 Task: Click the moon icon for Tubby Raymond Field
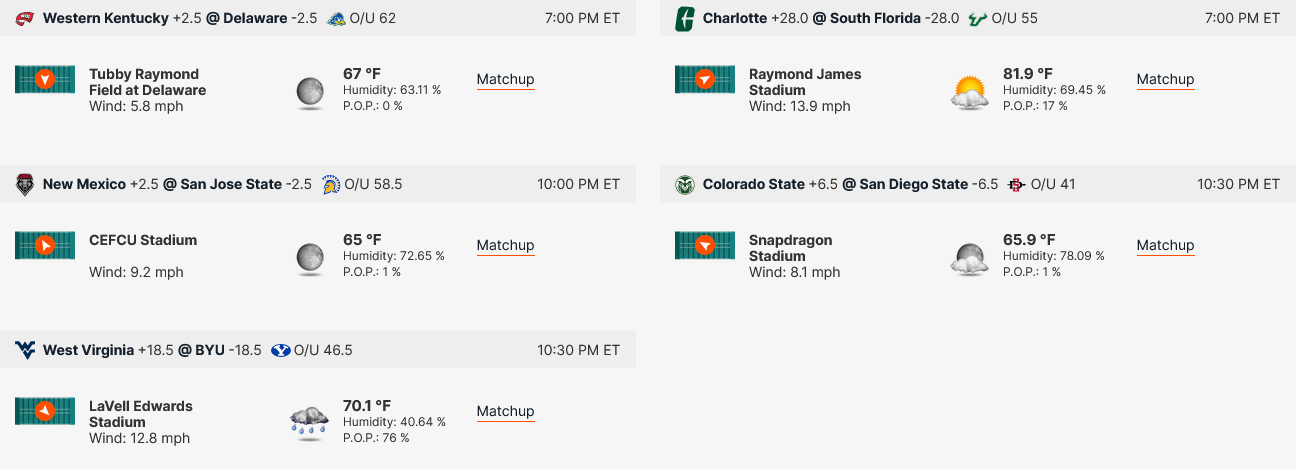click(310, 92)
